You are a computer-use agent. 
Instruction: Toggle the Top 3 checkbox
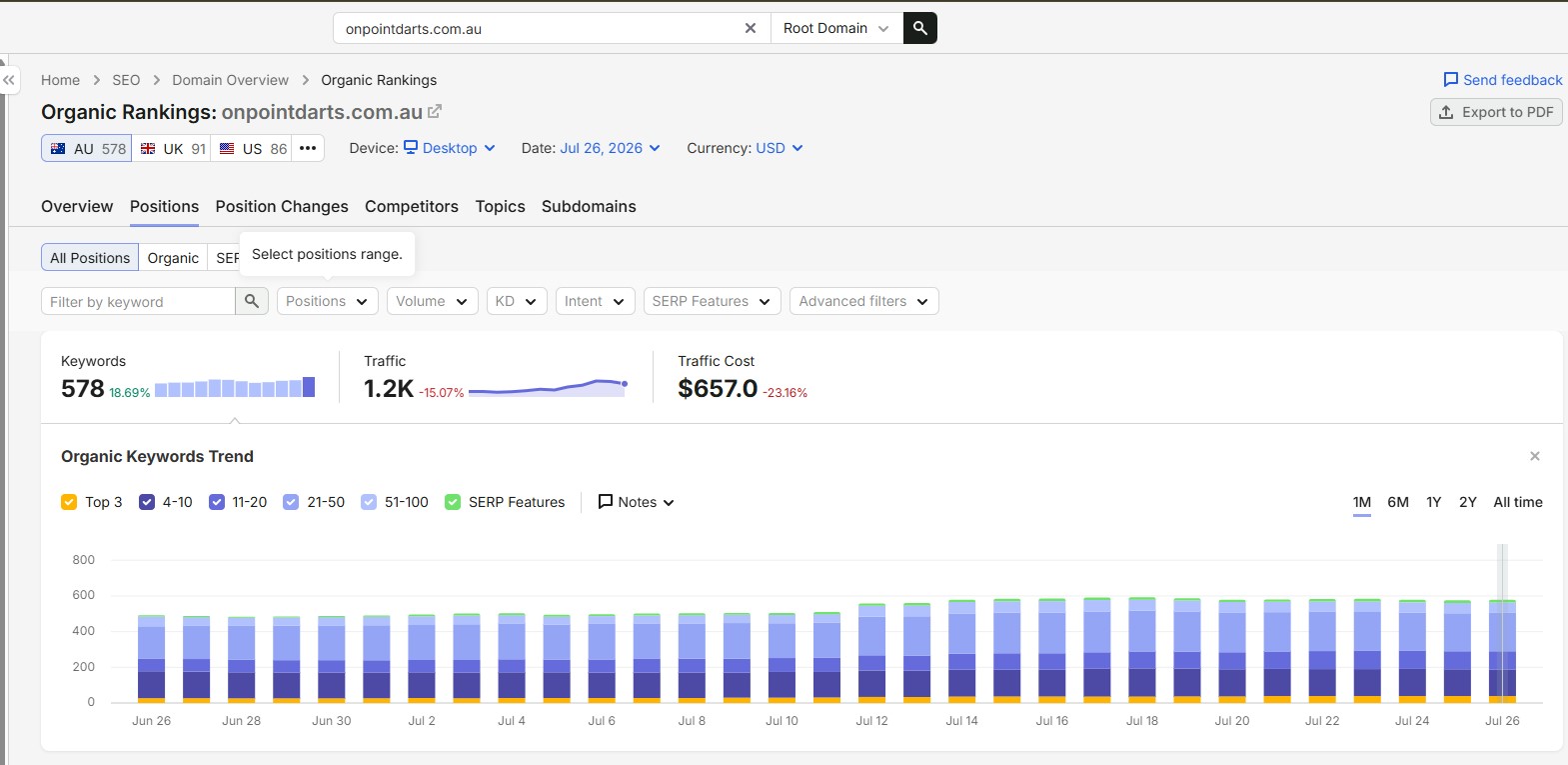69,502
